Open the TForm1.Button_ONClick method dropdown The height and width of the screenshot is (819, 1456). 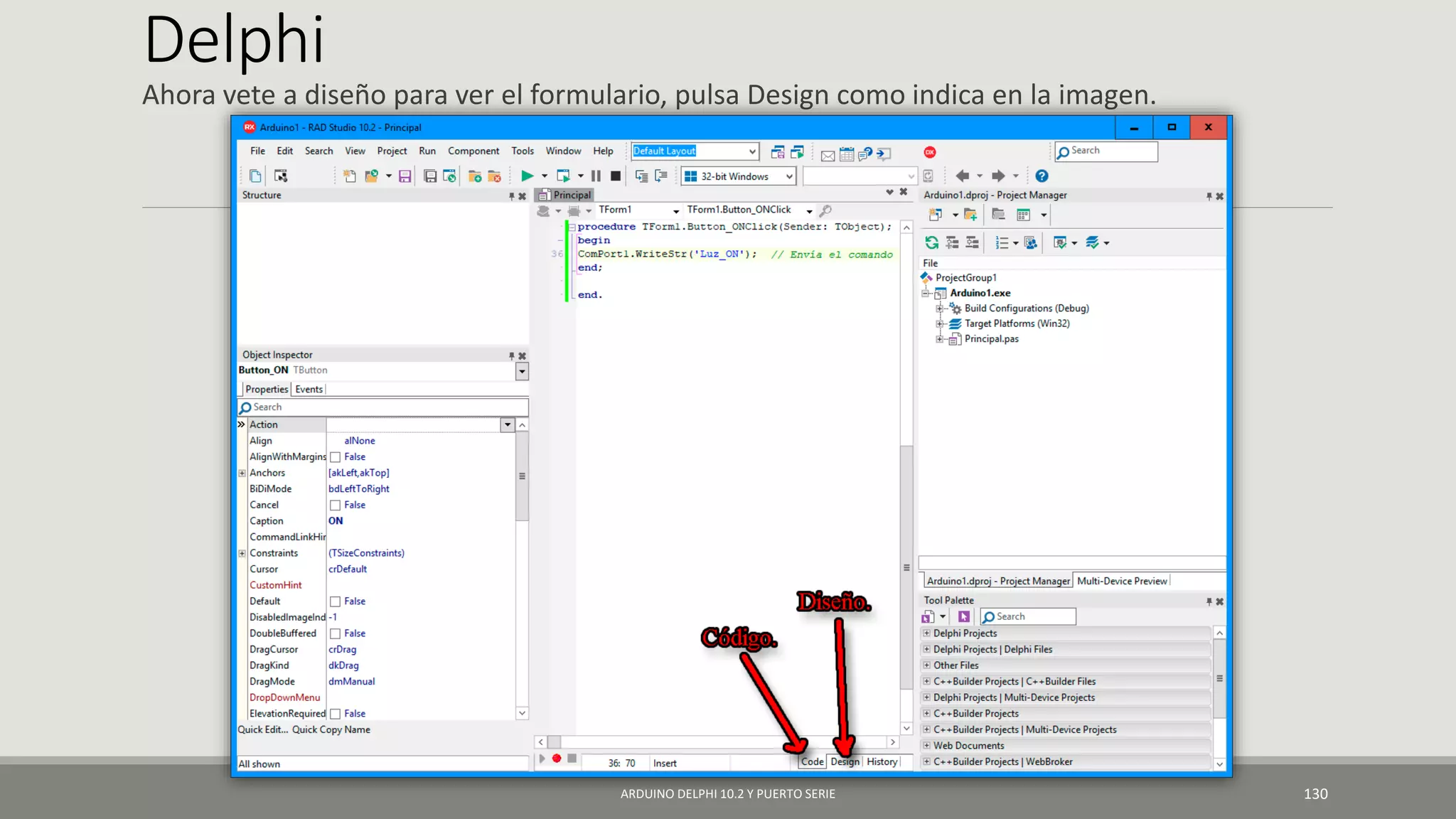coord(809,210)
